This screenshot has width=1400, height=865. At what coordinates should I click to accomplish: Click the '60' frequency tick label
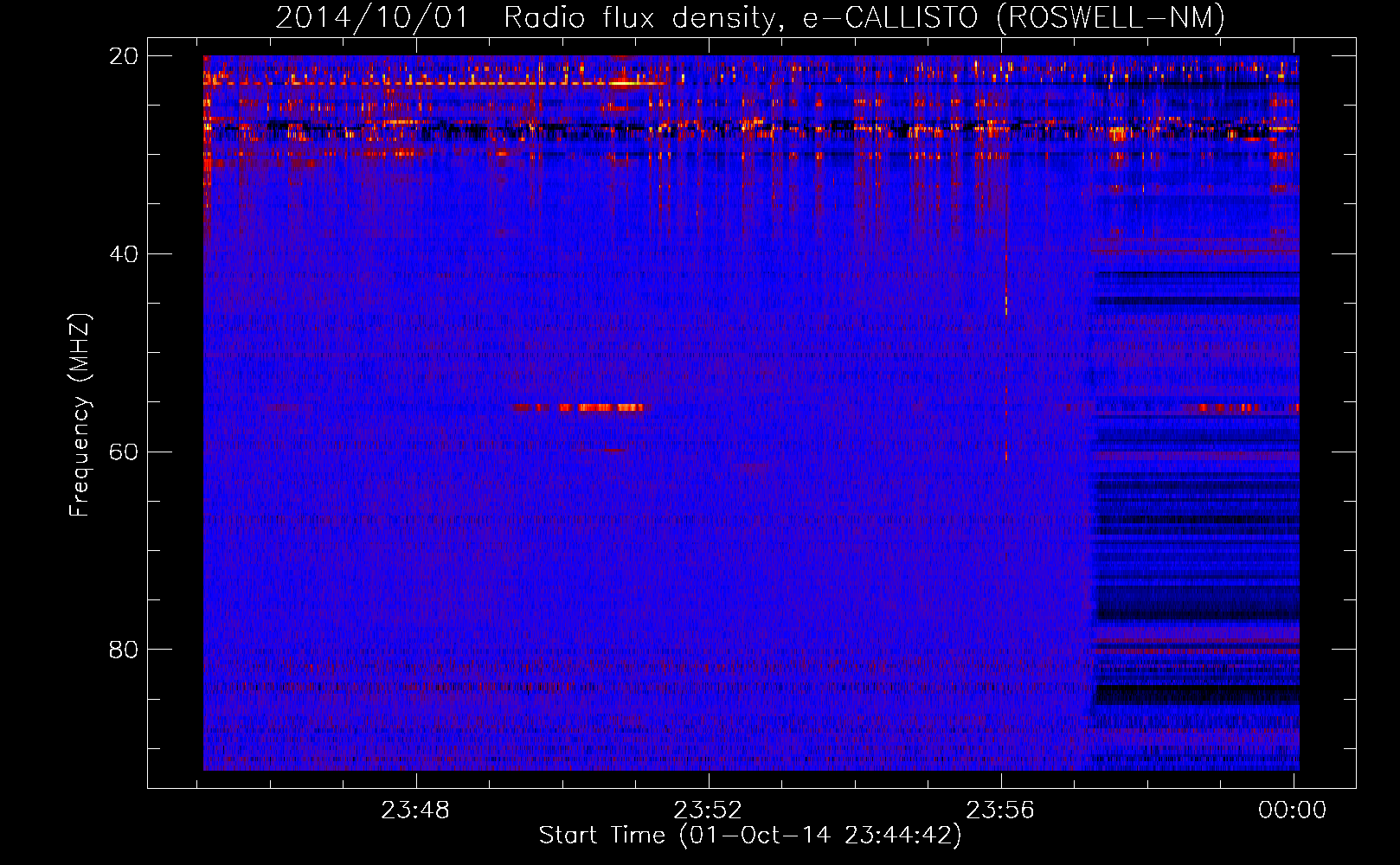[124, 452]
